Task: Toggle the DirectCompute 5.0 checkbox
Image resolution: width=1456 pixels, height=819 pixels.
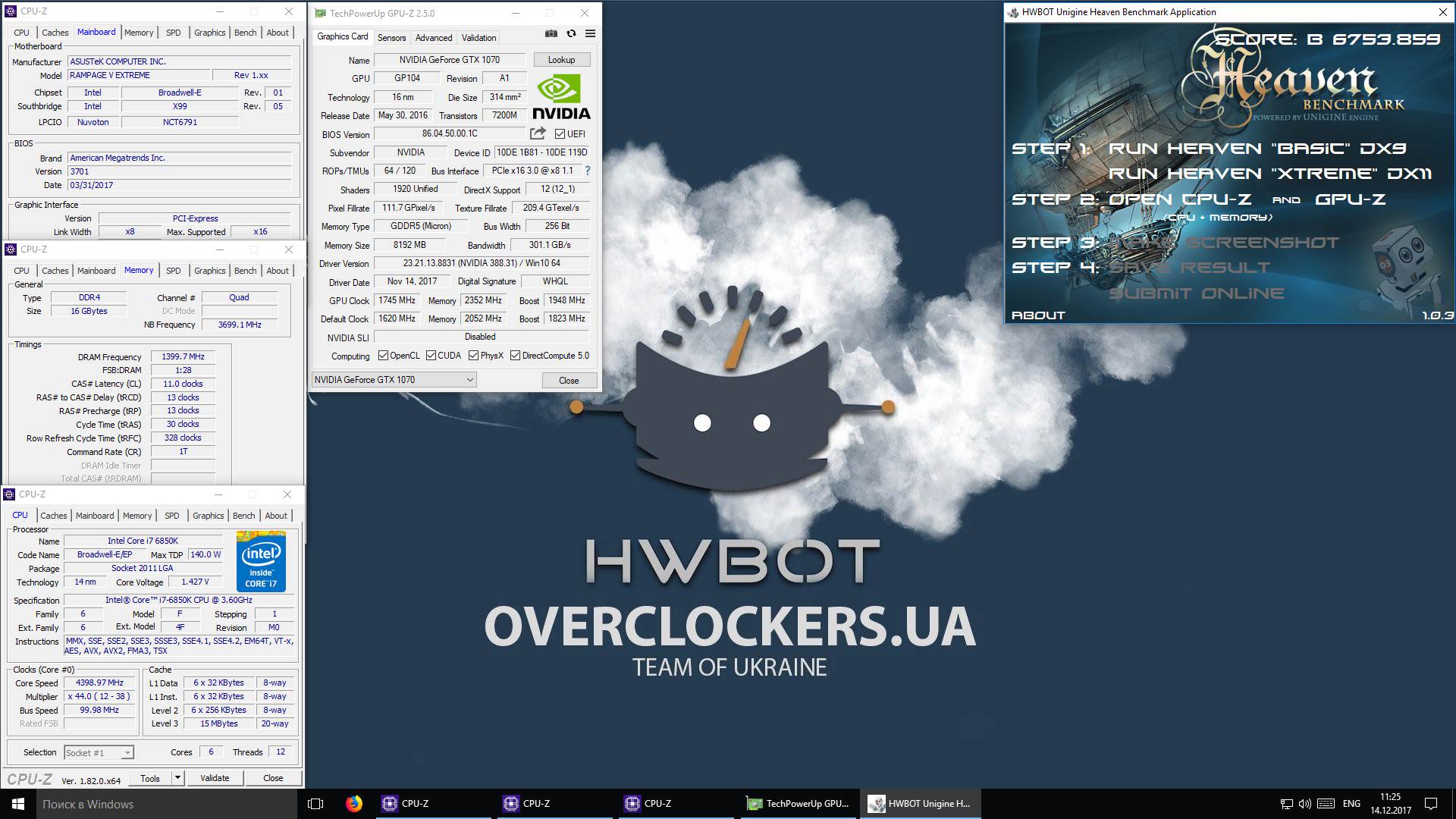Action: coord(515,356)
